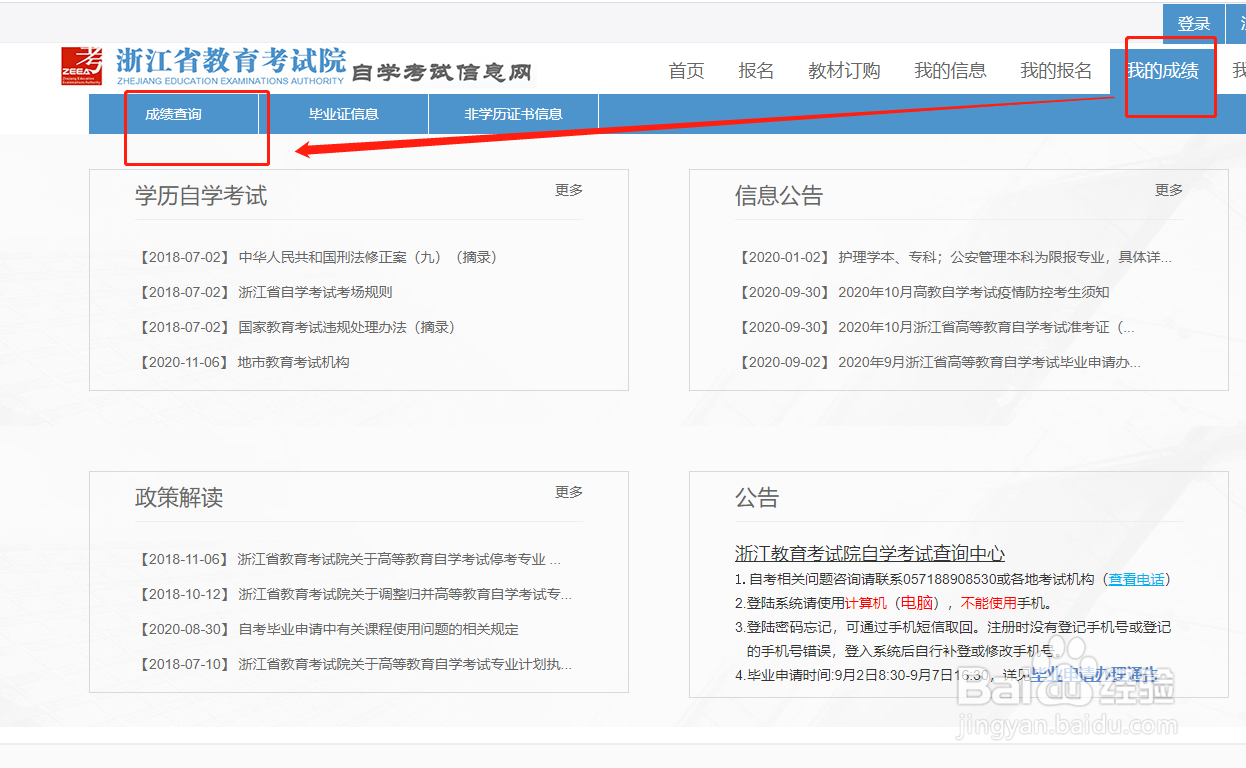Open 我的报名 in the top navigation
This screenshot has width=1246, height=768.
tap(1056, 70)
